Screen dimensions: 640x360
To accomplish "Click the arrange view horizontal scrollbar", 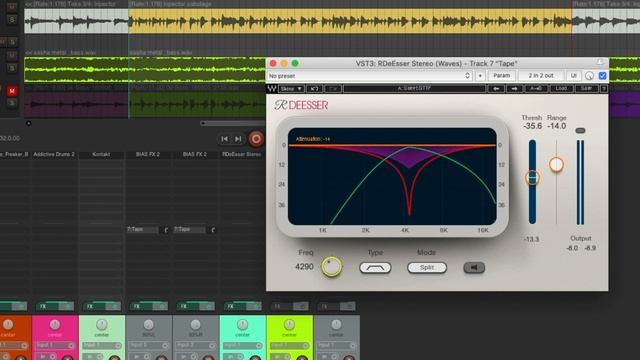I will coord(233,123).
